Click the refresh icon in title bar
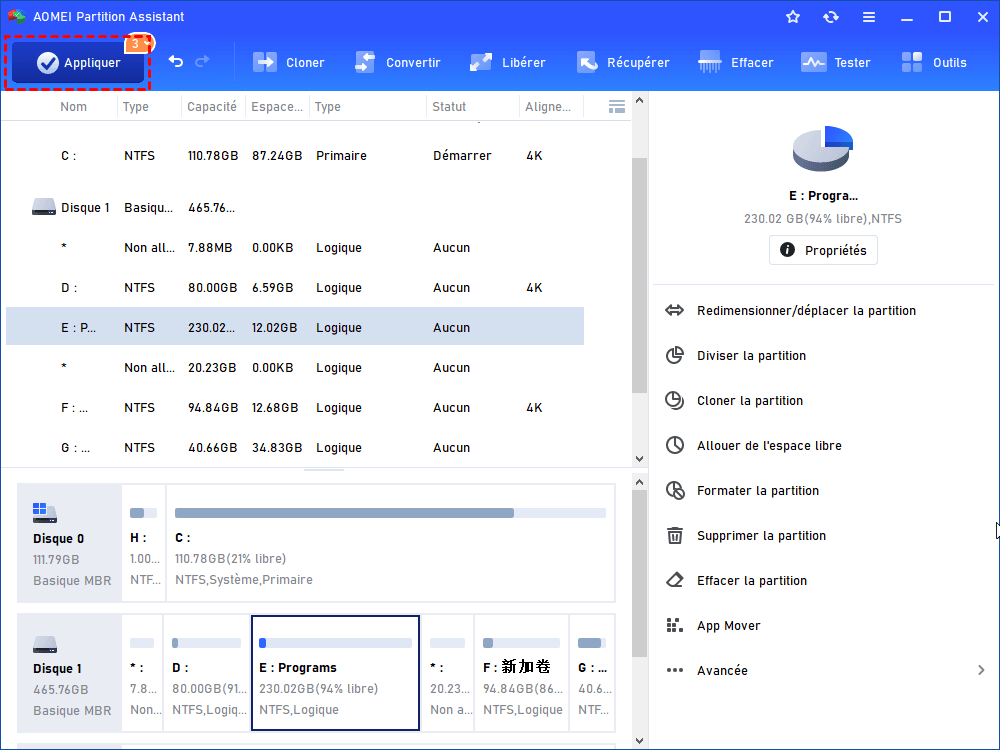The height and width of the screenshot is (750, 1000). click(x=830, y=17)
